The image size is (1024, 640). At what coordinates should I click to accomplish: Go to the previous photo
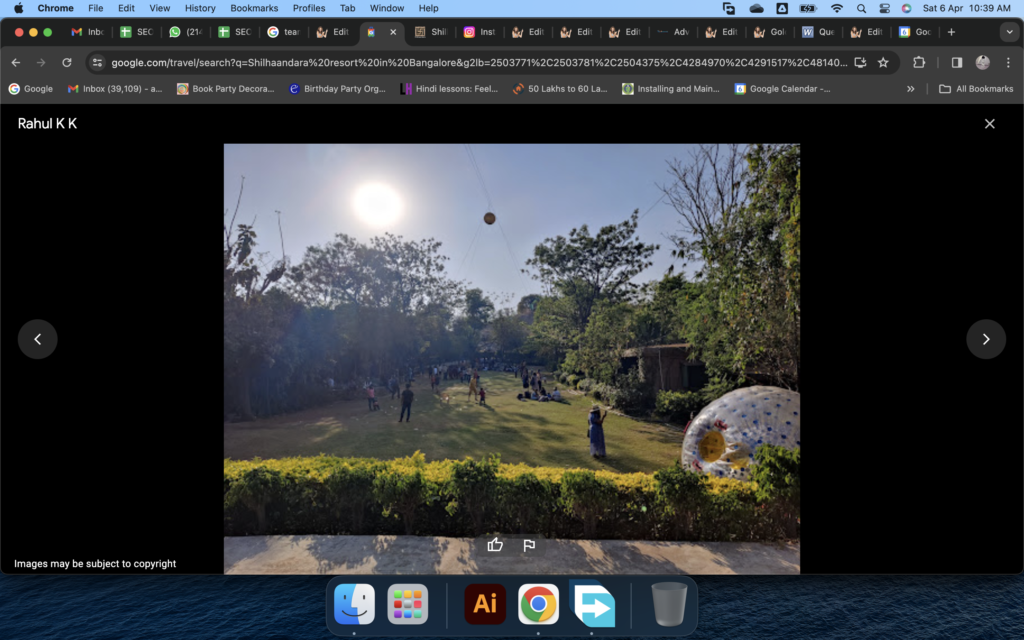(38, 339)
